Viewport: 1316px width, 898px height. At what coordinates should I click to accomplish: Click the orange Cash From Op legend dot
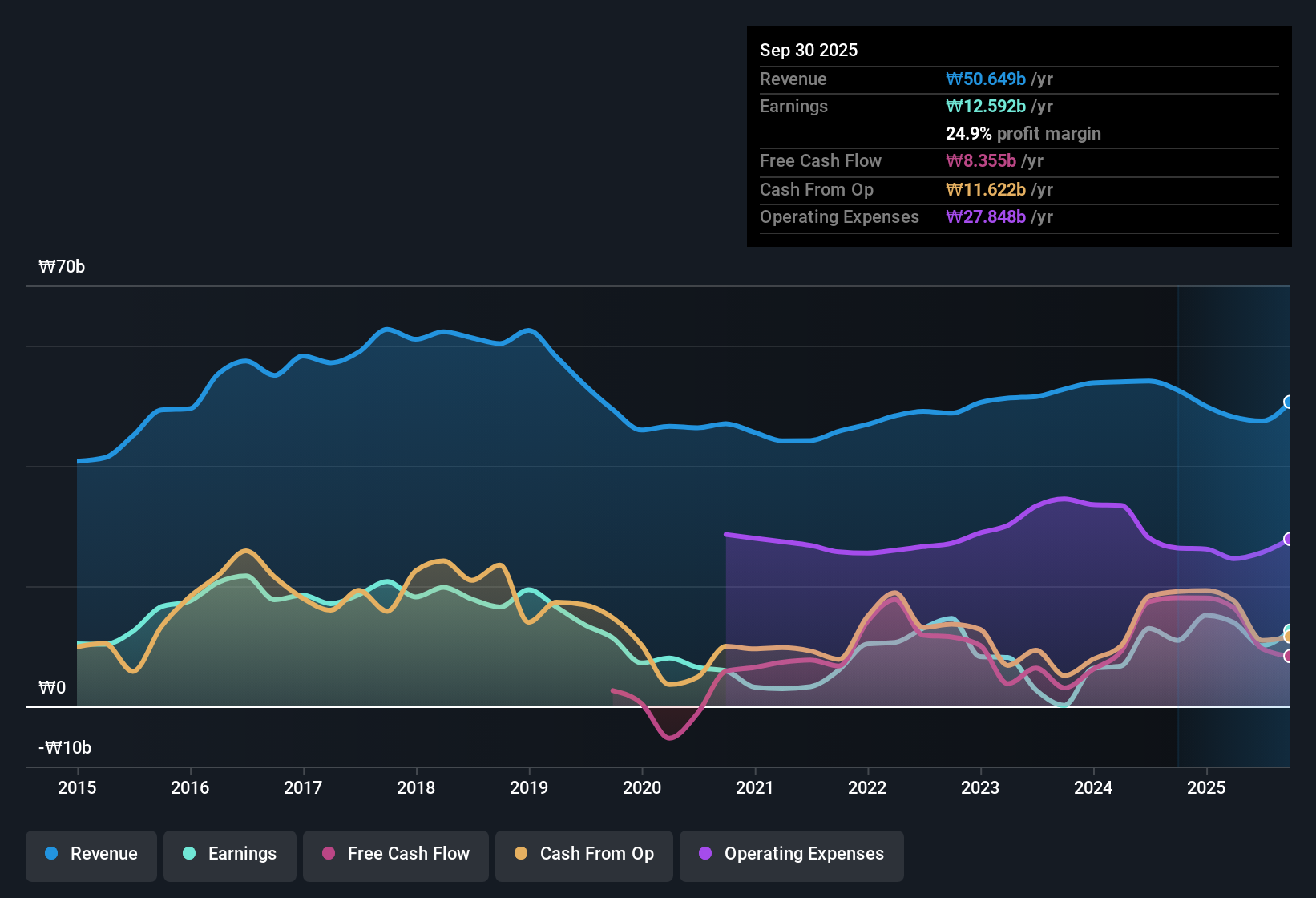(520, 854)
